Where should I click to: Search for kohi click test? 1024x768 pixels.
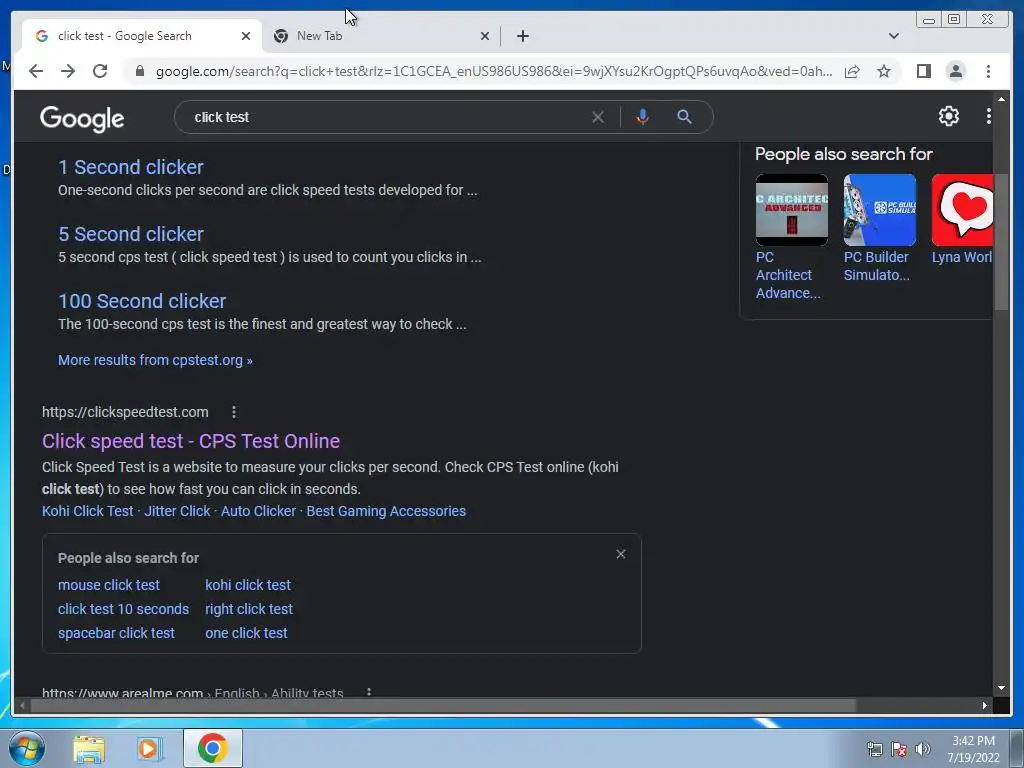coord(248,585)
